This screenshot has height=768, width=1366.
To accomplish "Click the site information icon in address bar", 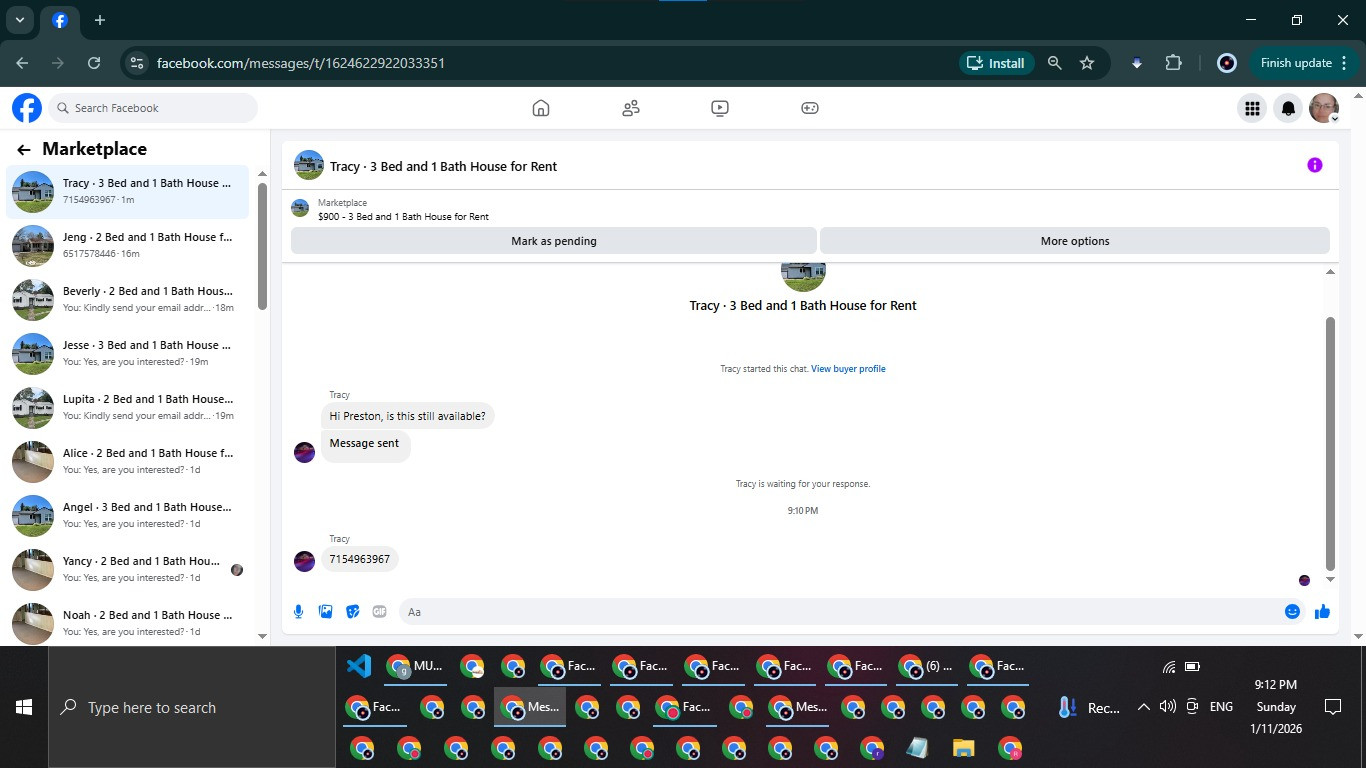I will coord(137,63).
